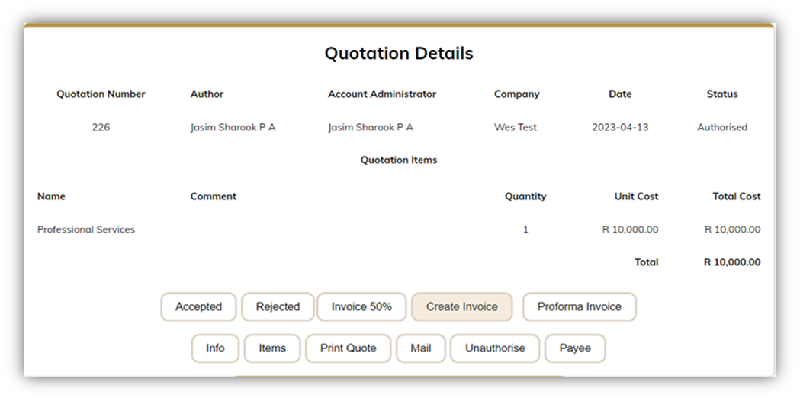Open the Payee button

(x=575, y=348)
